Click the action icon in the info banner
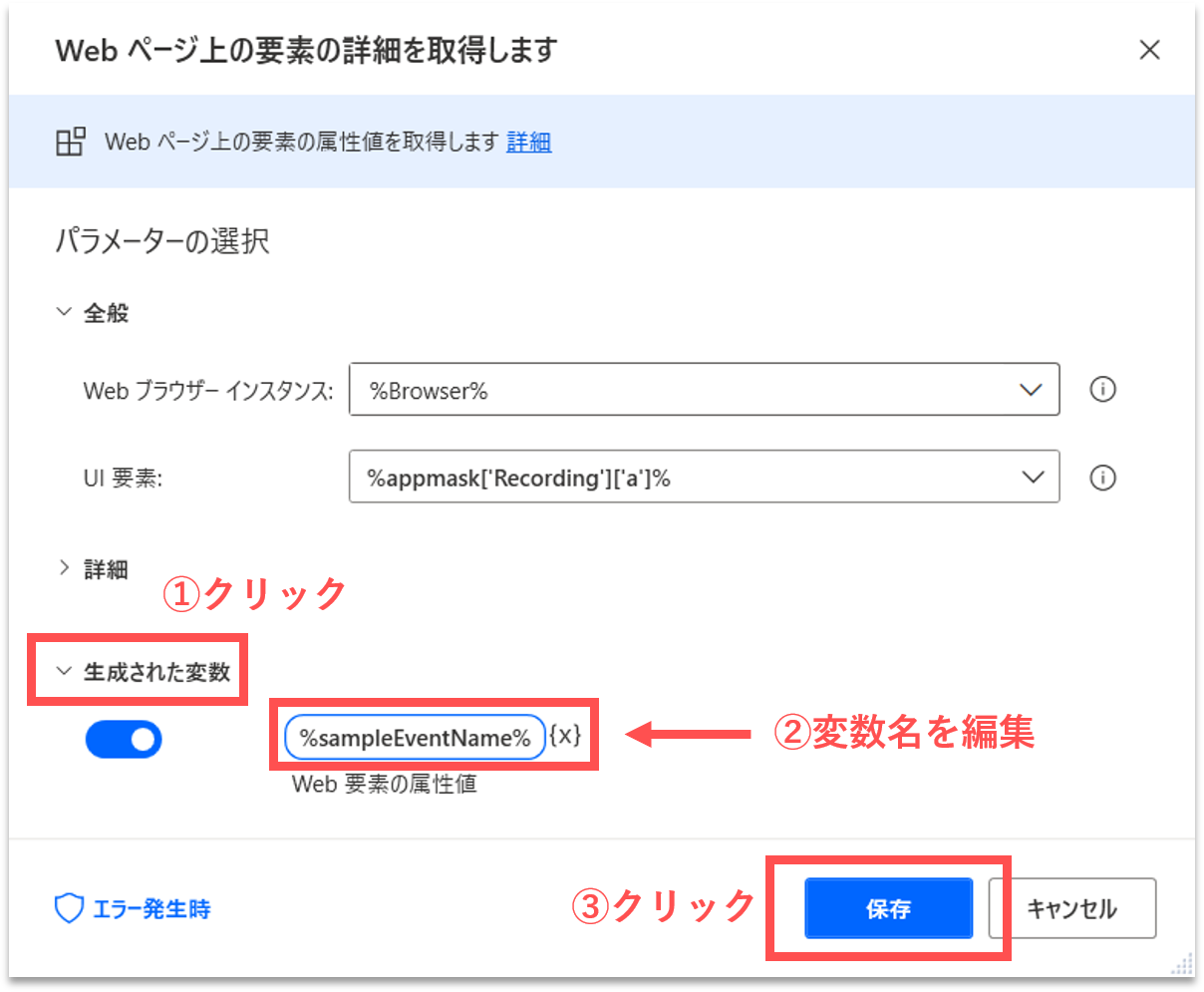Screen dimensions: 1204x992 coord(70,142)
